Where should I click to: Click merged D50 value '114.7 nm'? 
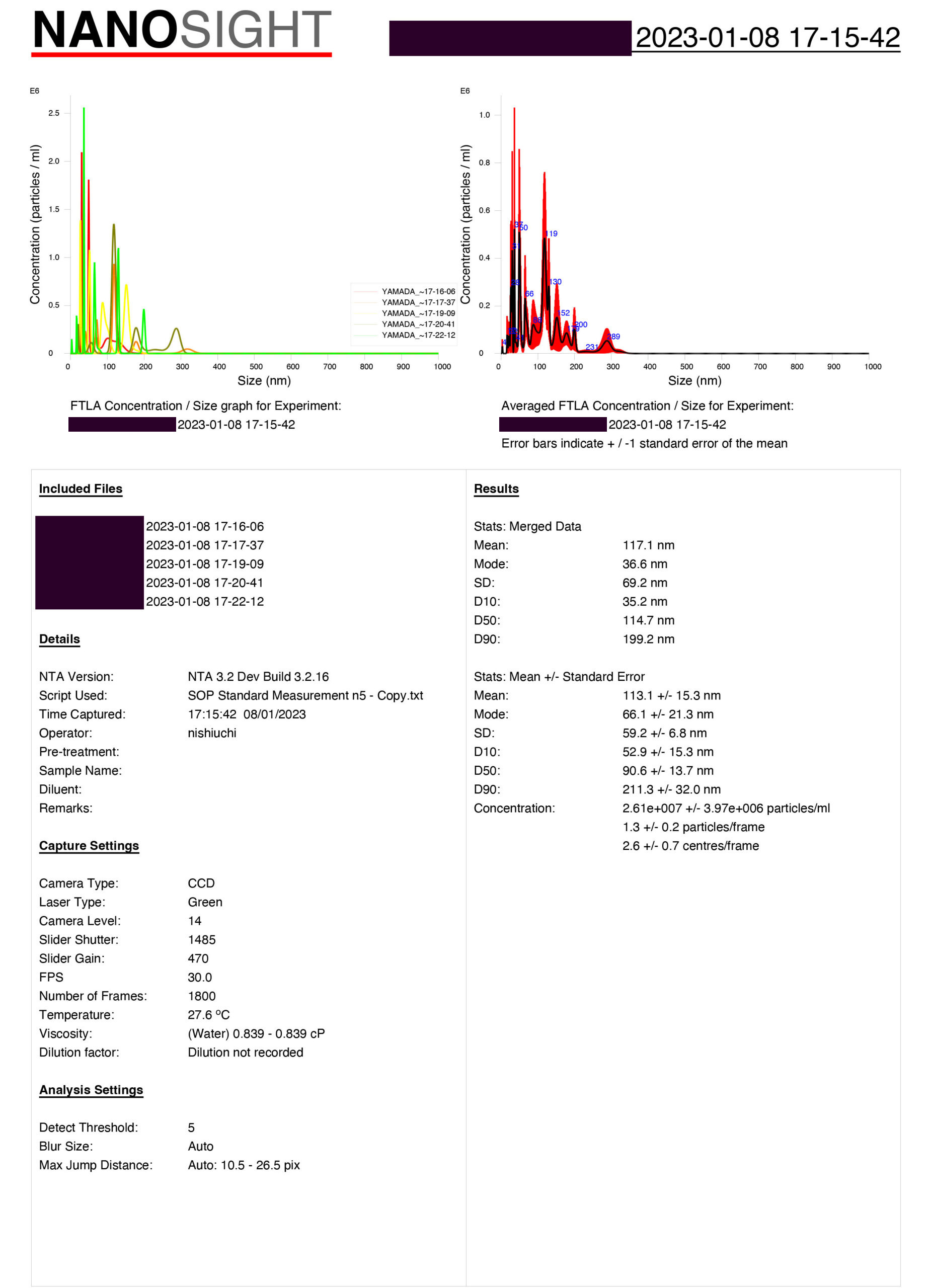[649, 620]
